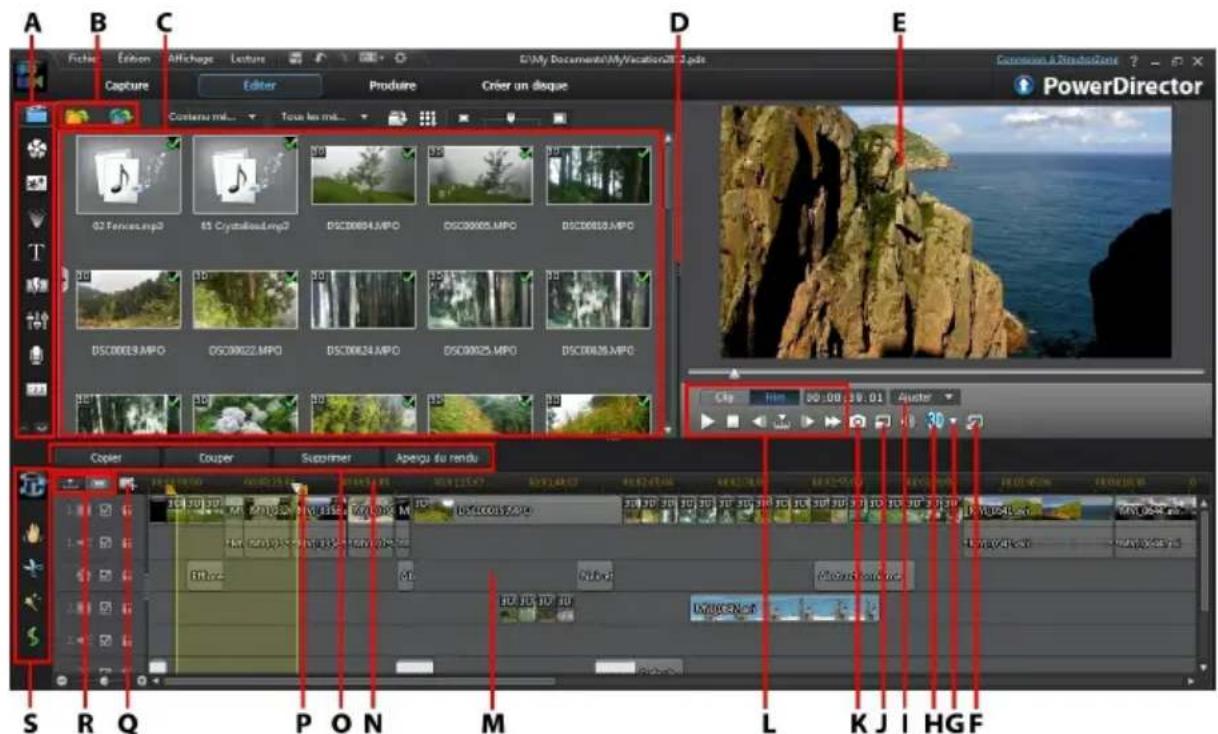Toggle lock on first video track
The height and width of the screenshot is (734, 1218).
tap(126, 509)
